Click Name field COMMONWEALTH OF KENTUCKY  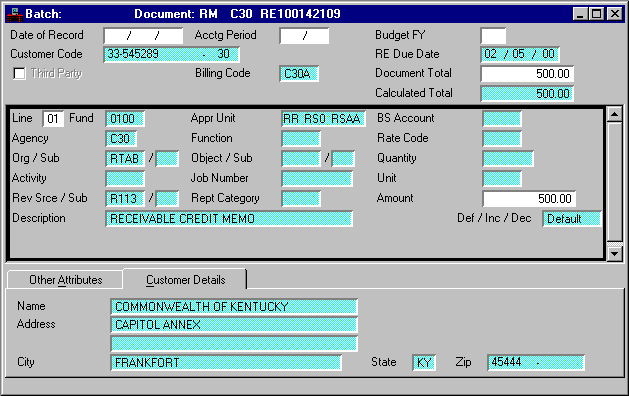[x=234, y=307]
